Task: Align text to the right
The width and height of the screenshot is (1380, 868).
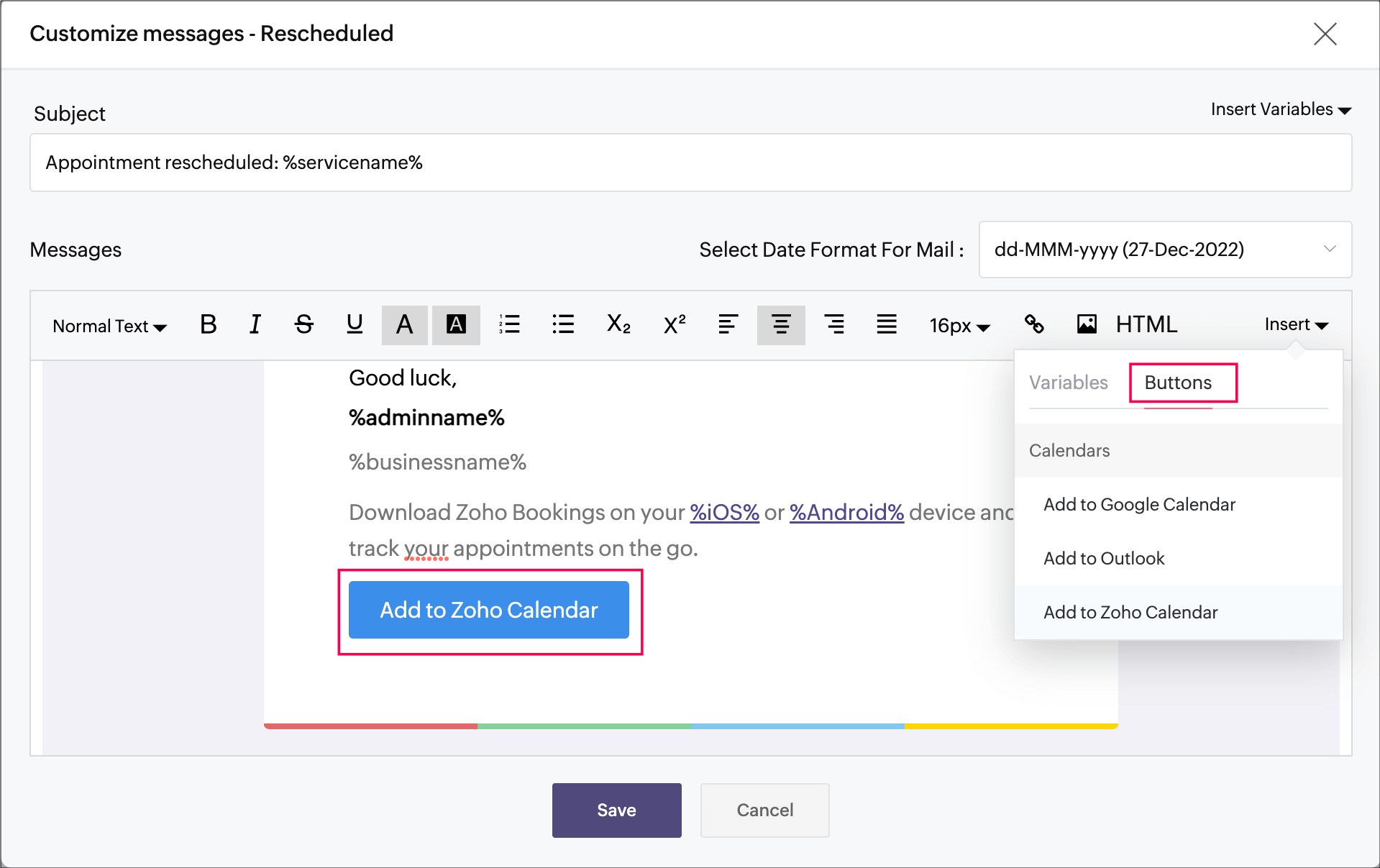Action: 834,325
